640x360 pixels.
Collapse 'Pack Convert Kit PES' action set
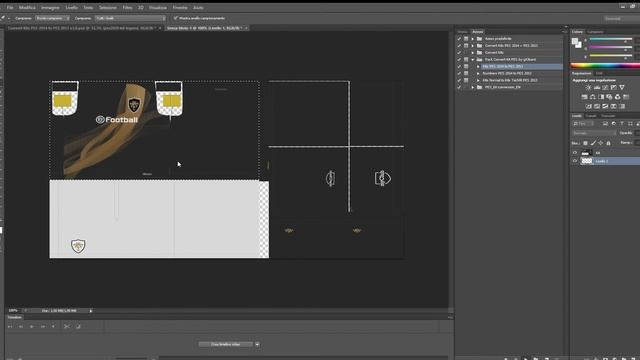coord(473,60)
